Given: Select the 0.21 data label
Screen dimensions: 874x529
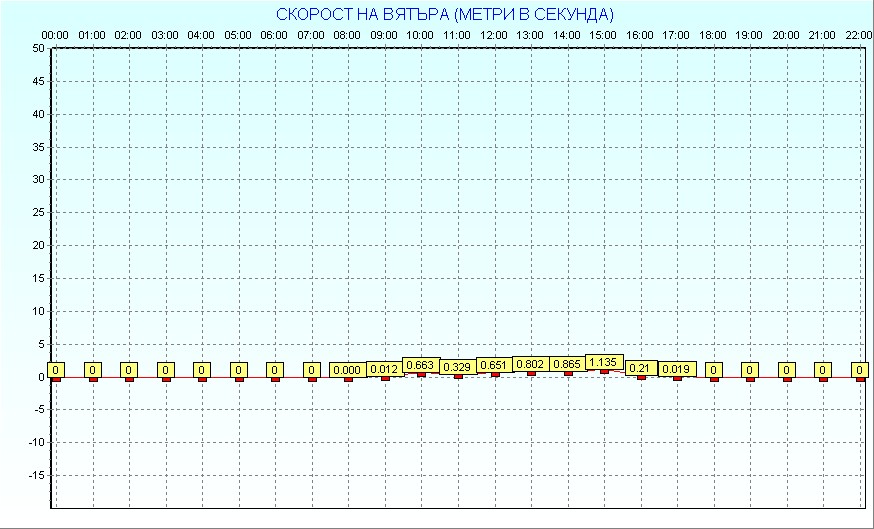Looking at the screenshot, I should (x=640, y=368).
